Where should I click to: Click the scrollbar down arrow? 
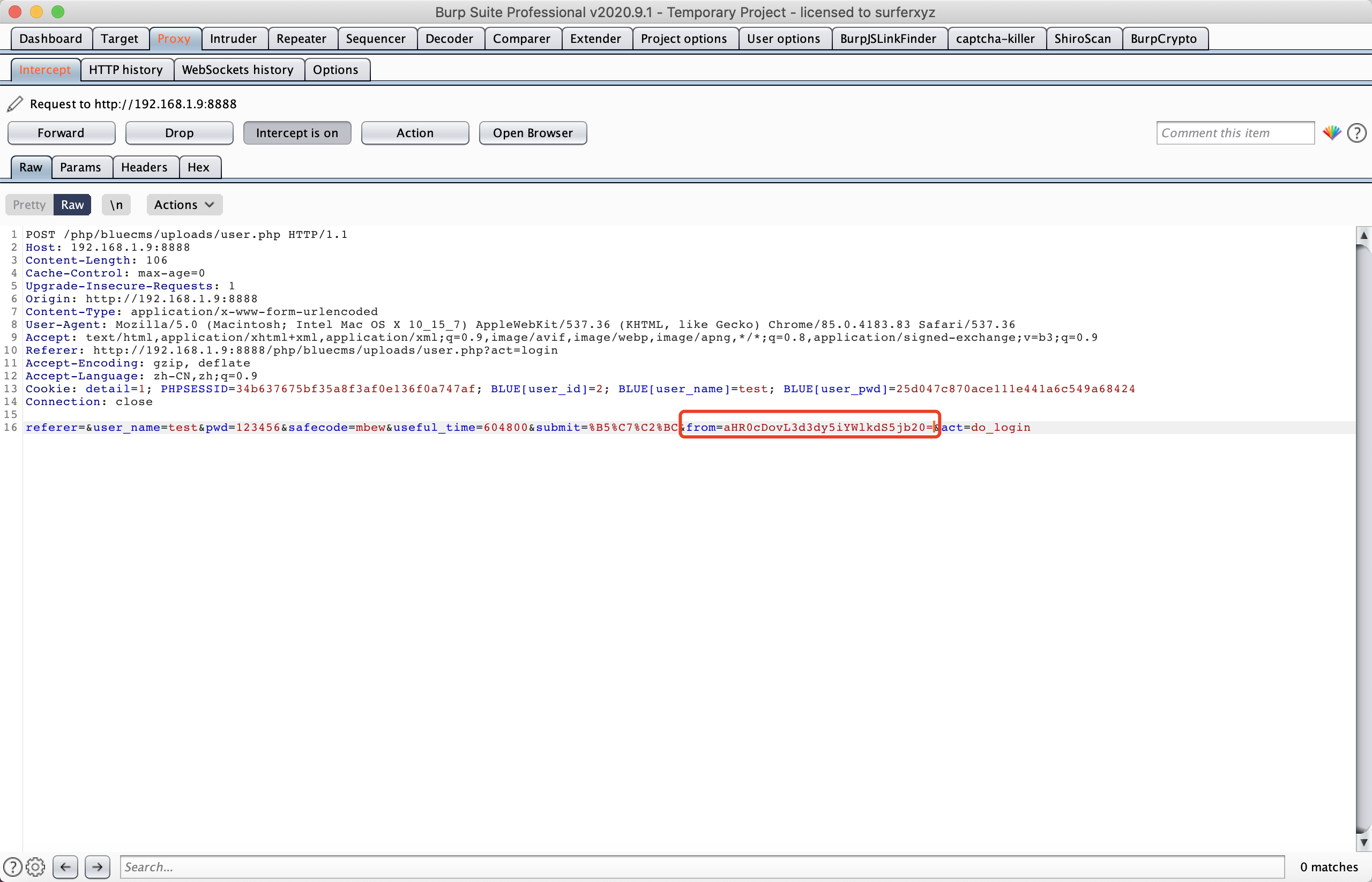coord(1363,842)
